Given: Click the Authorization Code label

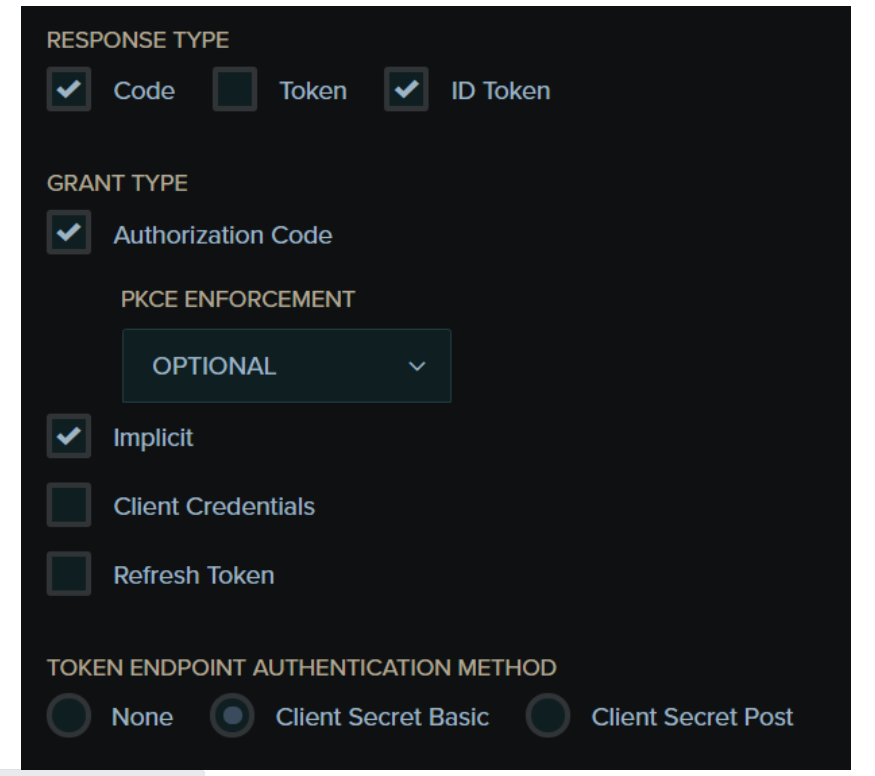Looking at the screenshot, I should point(223,237).
